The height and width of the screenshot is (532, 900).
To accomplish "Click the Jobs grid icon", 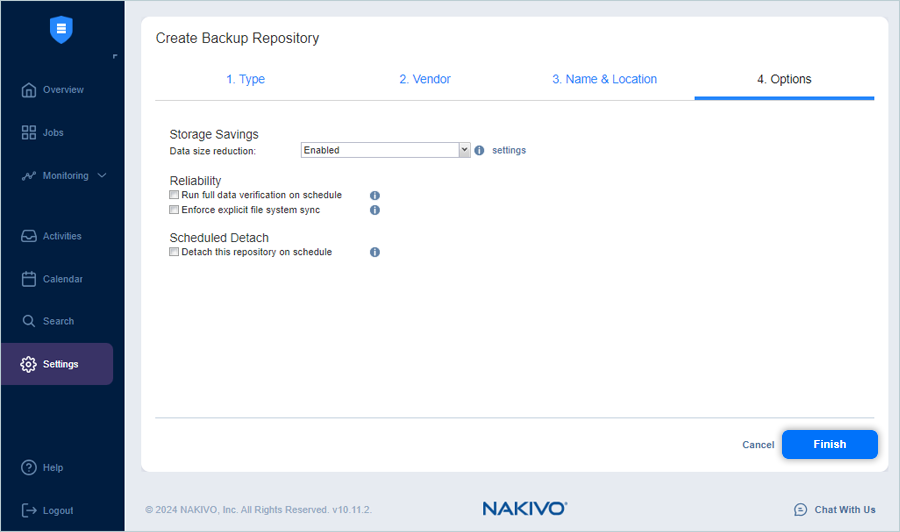I will click(29, 133).
